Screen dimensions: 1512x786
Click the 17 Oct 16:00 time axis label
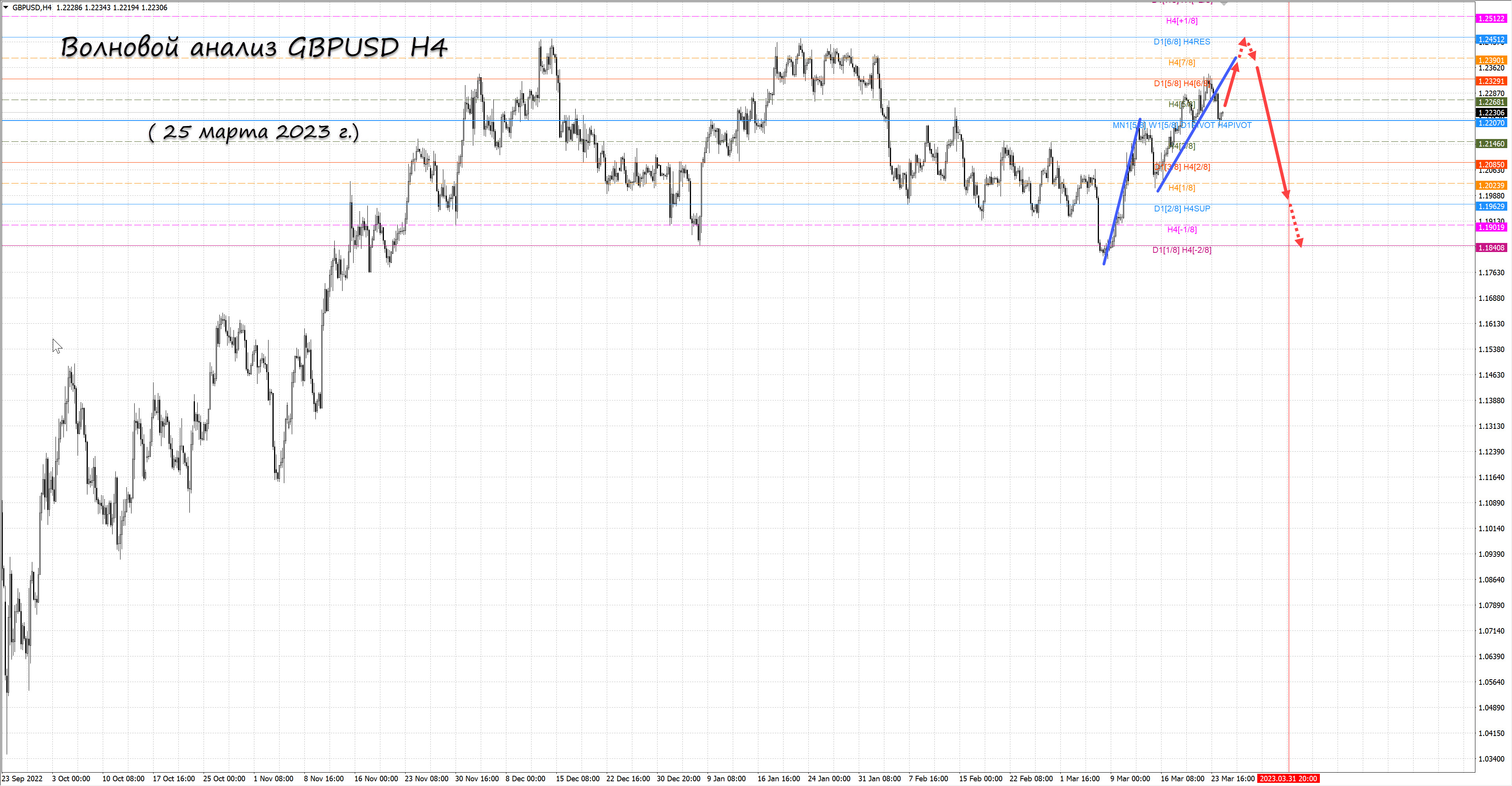[174, 779]
